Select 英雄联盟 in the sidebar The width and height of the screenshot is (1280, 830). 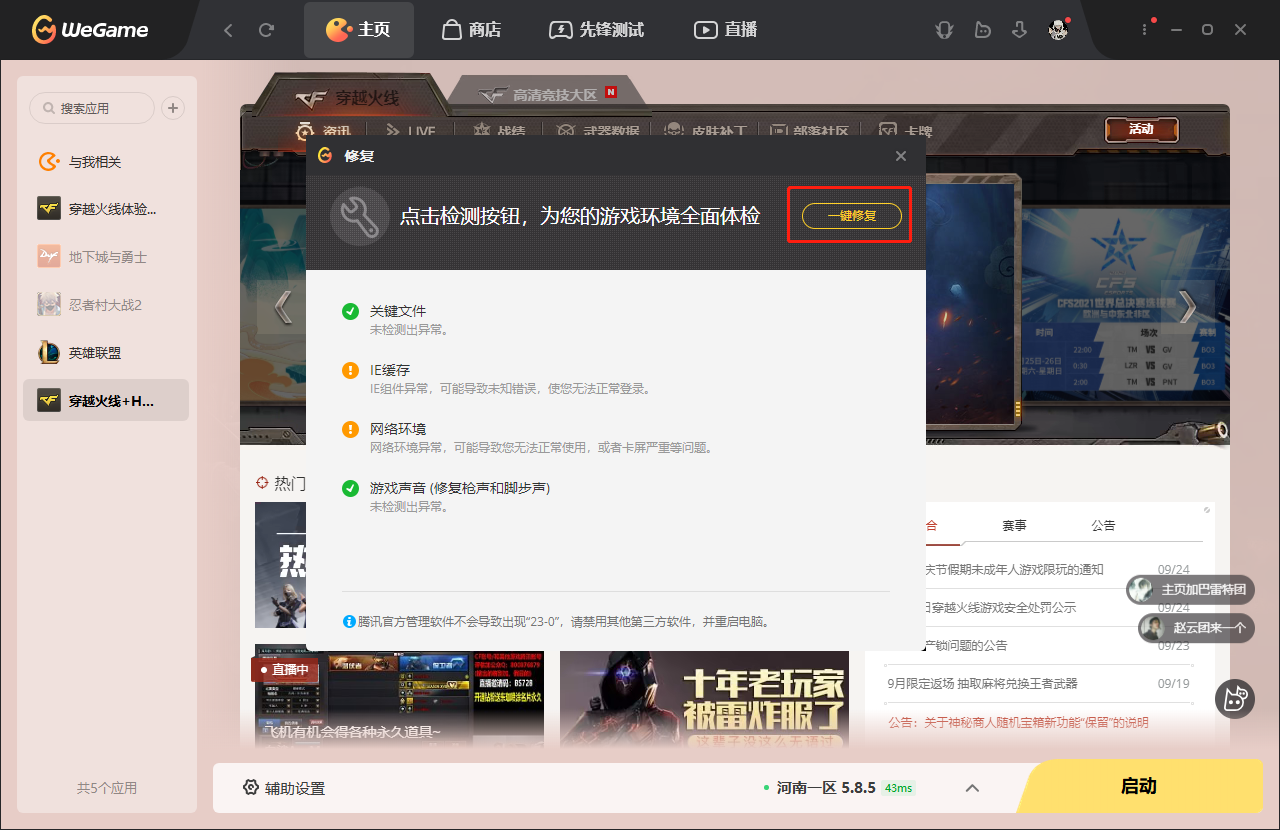coord(106,353)
